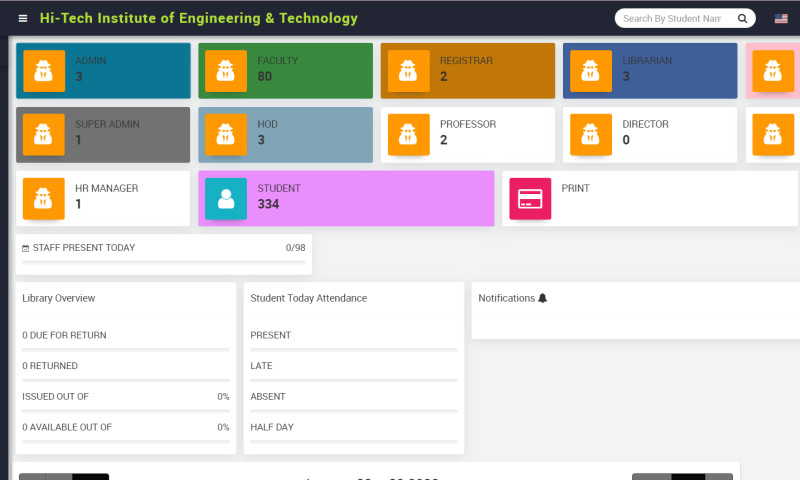Click the Staff Present Today calendar icon

26,248
